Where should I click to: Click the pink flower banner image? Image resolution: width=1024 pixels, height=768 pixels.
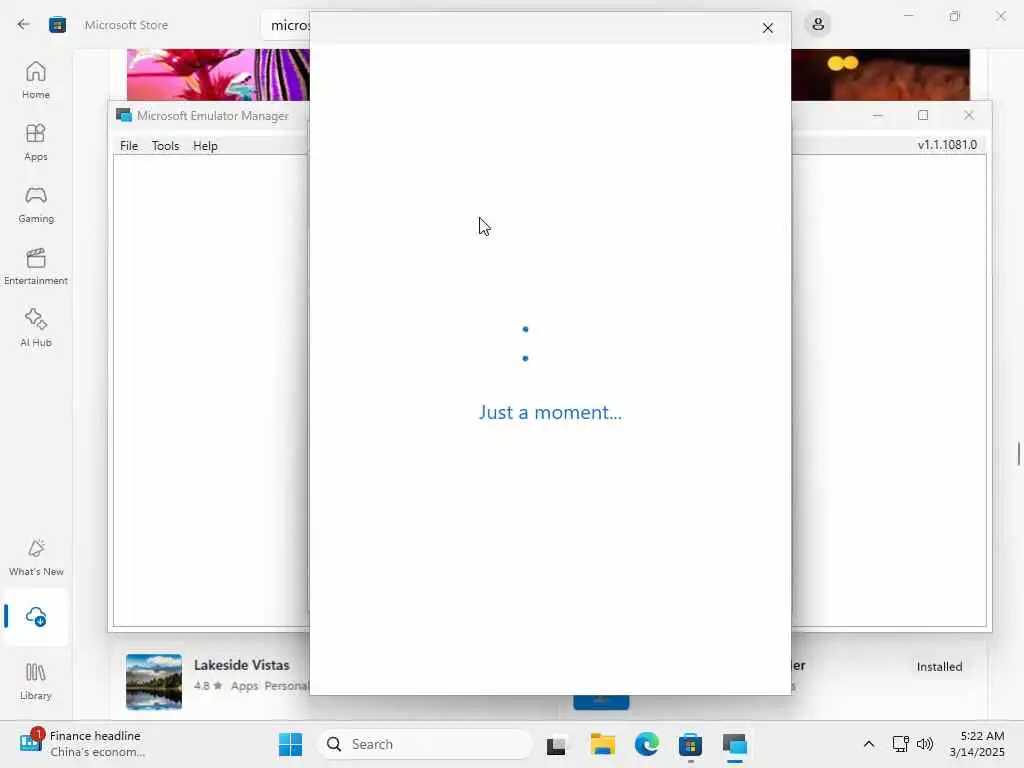tap(218, 74)
